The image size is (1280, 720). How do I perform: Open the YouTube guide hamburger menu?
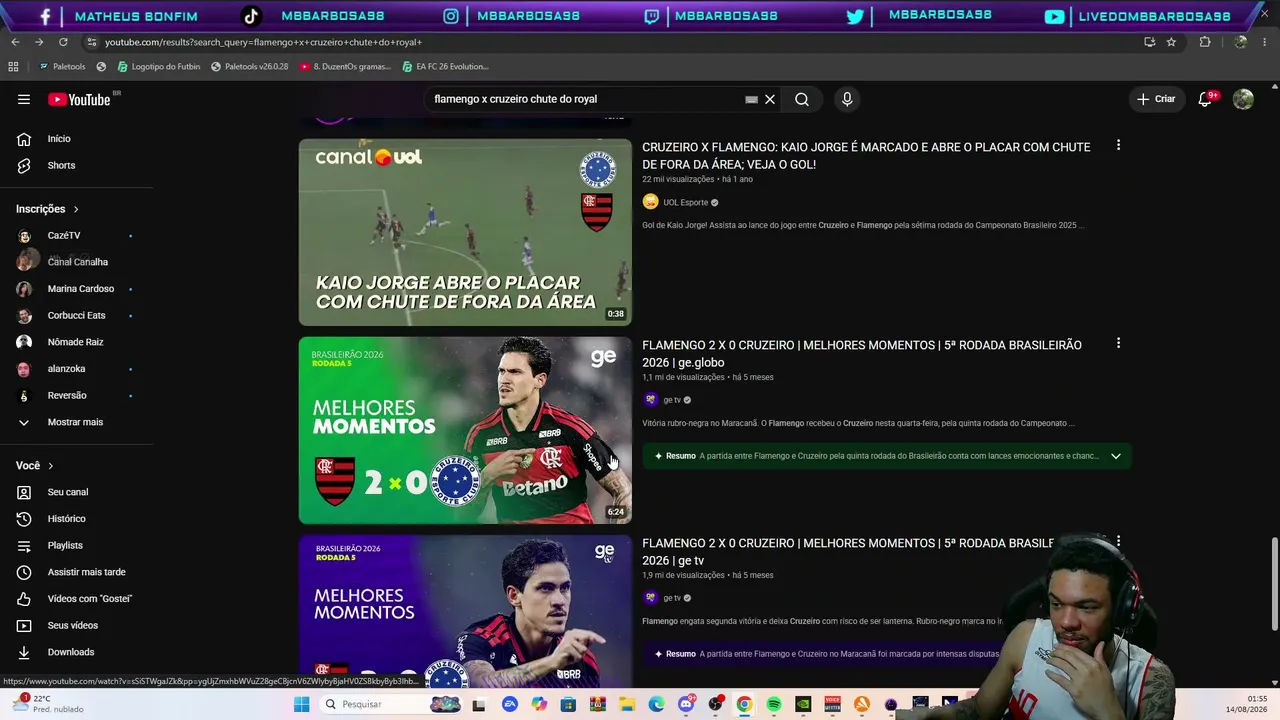pyautogui.click(x=24, y=99)
